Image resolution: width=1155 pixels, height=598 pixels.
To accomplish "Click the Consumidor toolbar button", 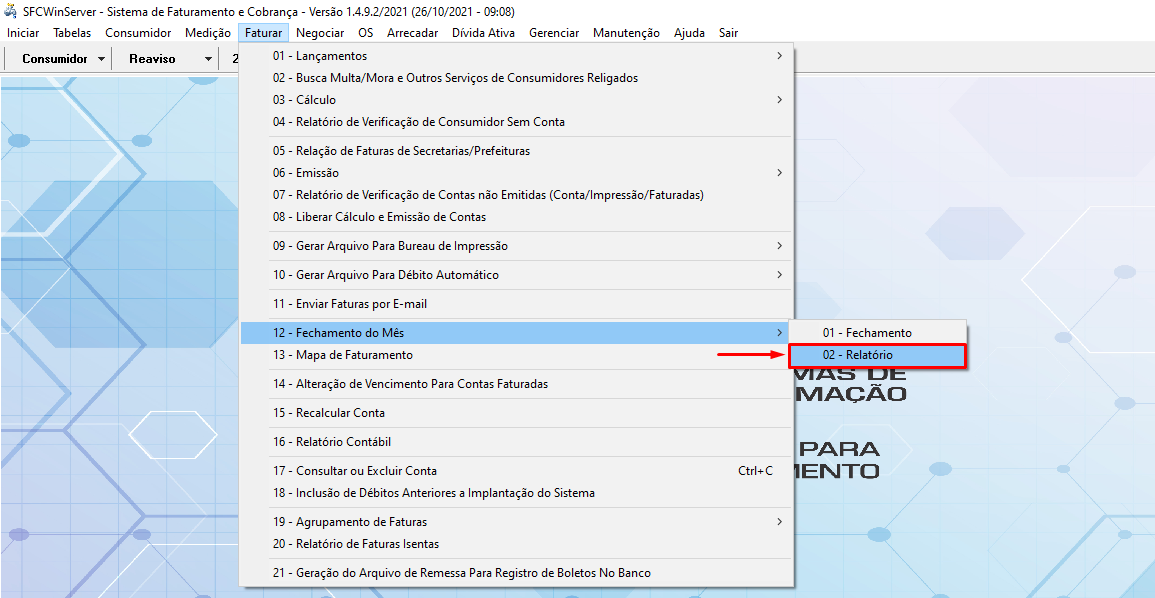I will [55, 59].
